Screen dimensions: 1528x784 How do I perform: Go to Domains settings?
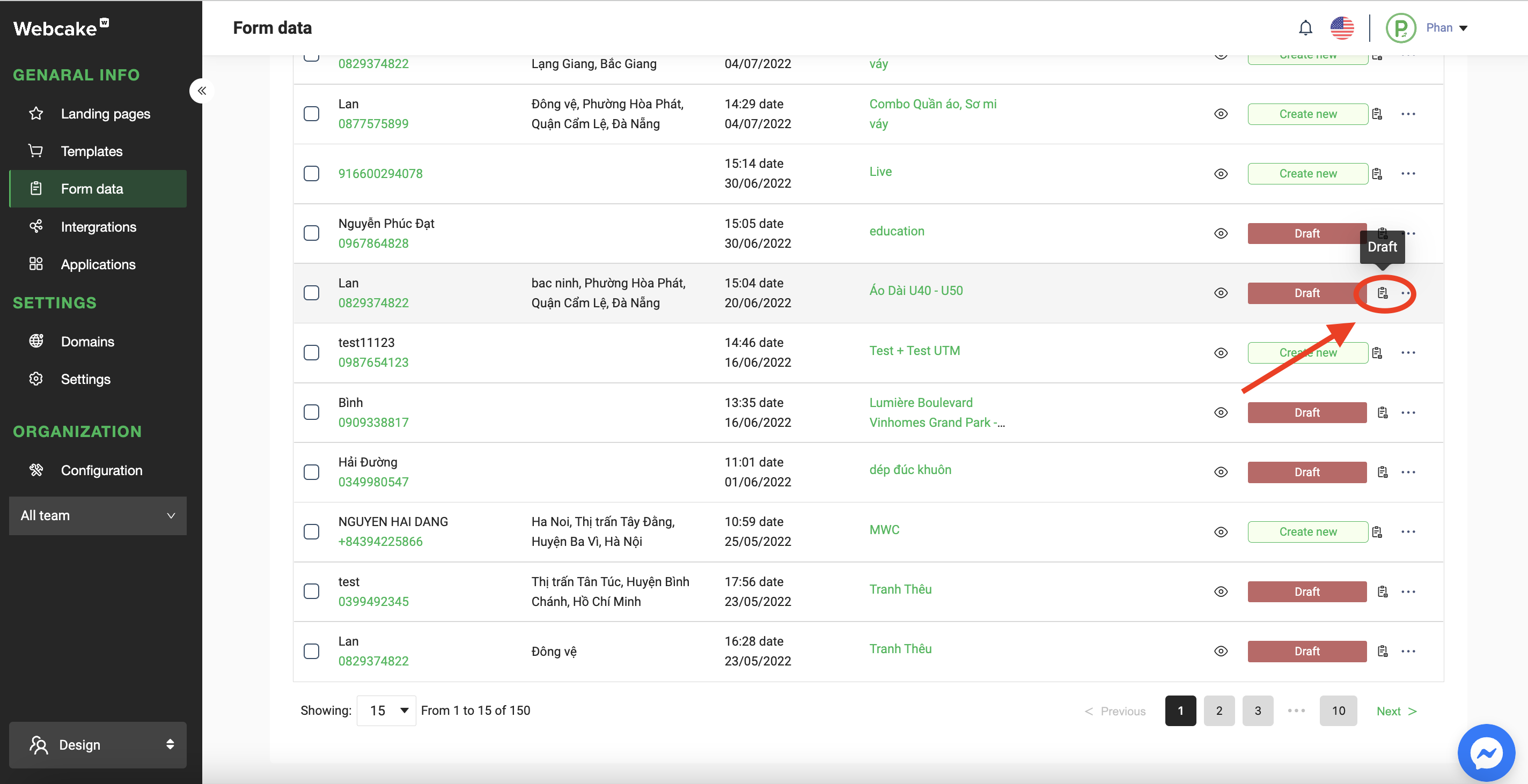(98, 342)
